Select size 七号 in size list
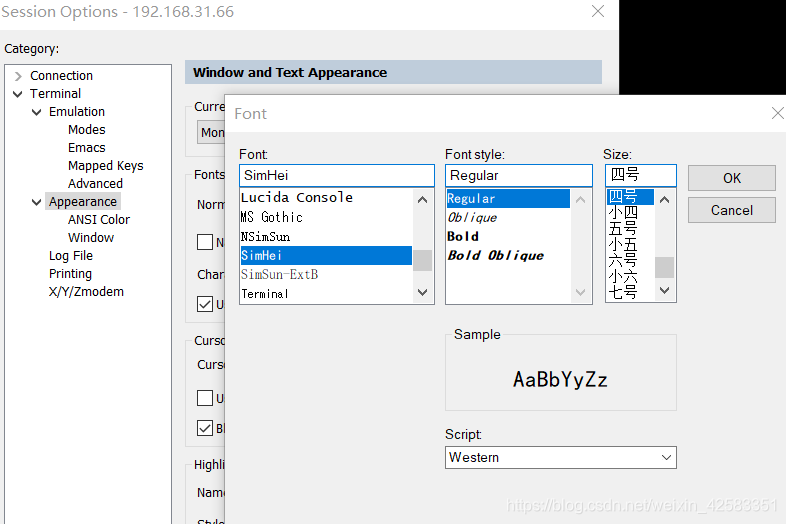This screenshot has height=524, width=786. (630, 292)
